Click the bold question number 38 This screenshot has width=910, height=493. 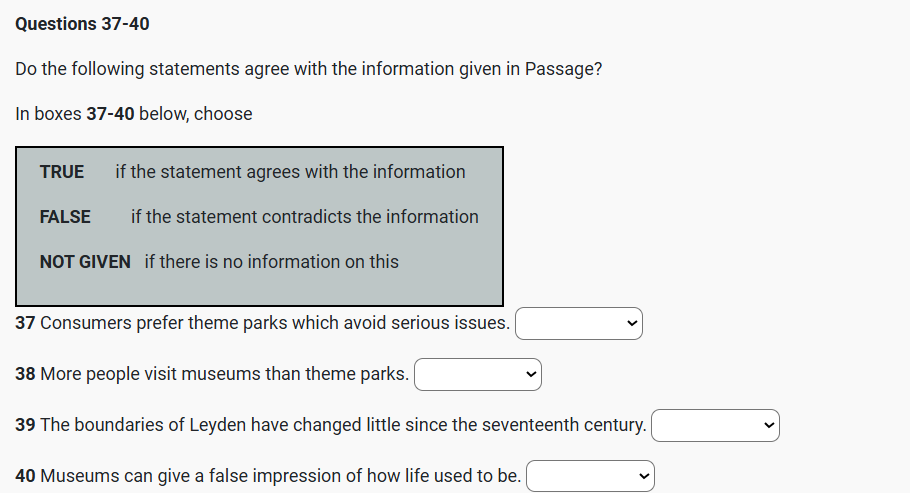click(x=26, y=375)
